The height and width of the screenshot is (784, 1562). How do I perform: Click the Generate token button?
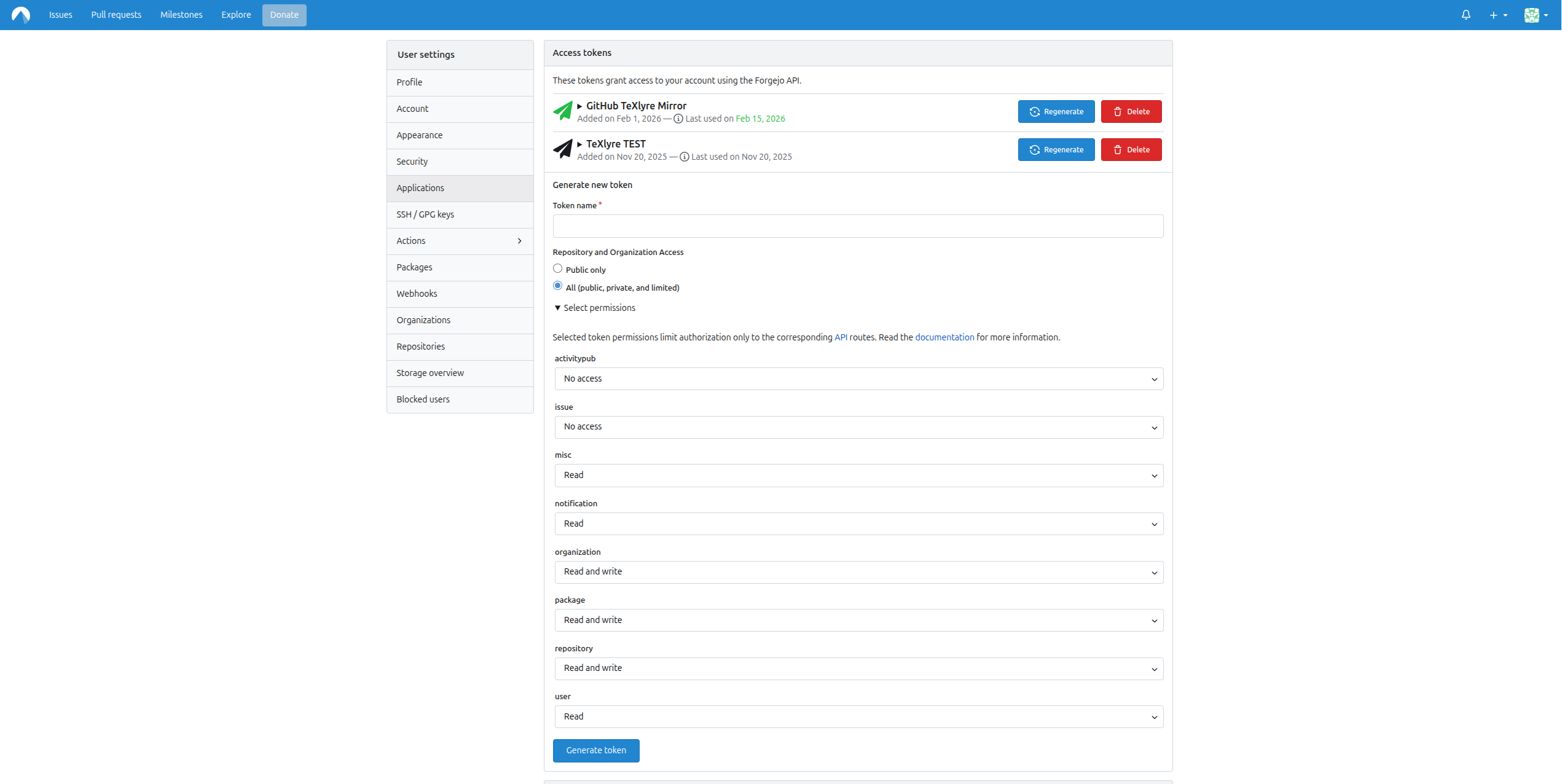pyautogui.click(x=595, y=750)
